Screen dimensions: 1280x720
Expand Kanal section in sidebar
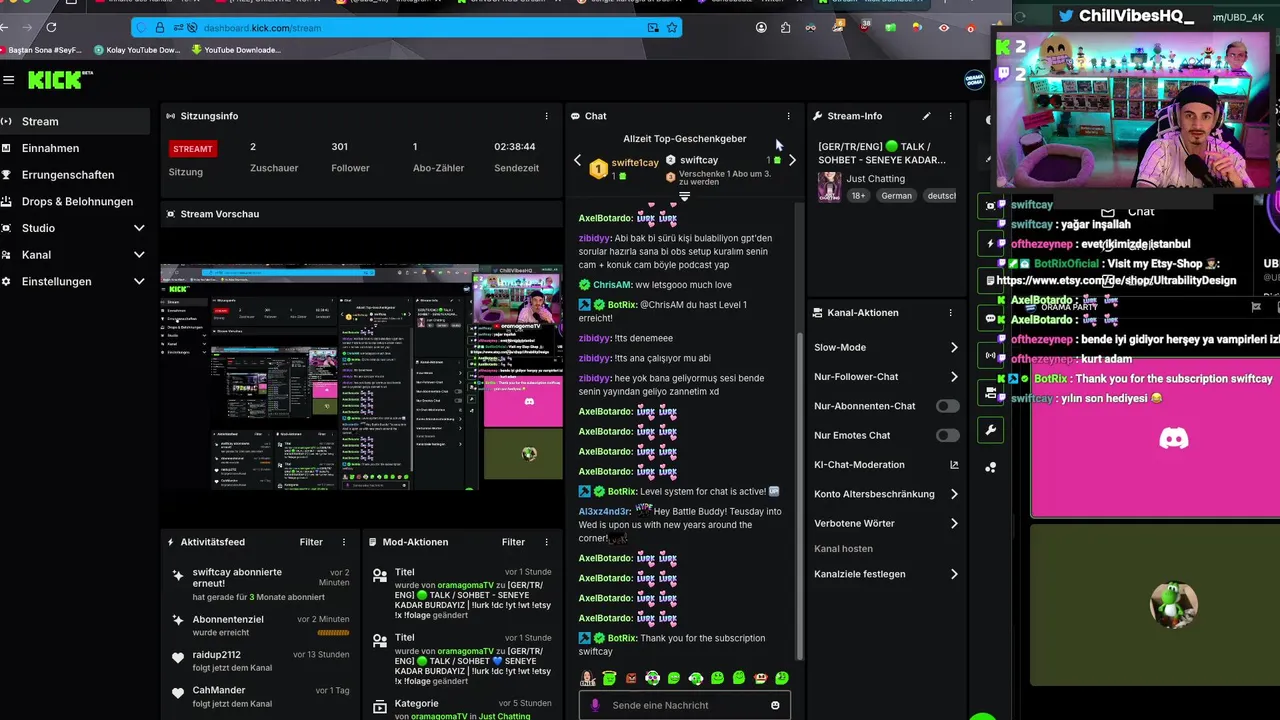tap(139, 255)
